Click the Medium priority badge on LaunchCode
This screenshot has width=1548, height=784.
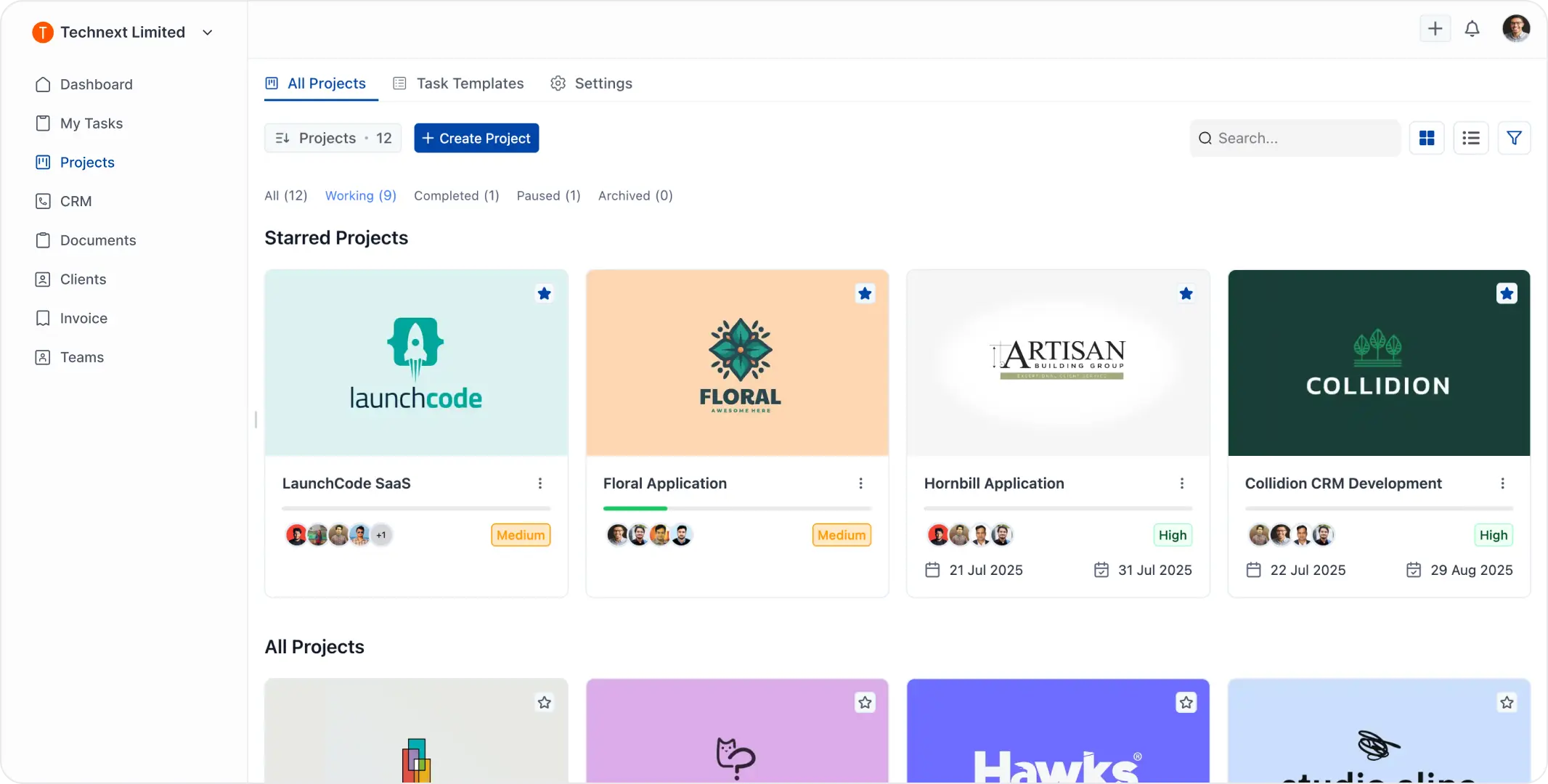(521, 535)
